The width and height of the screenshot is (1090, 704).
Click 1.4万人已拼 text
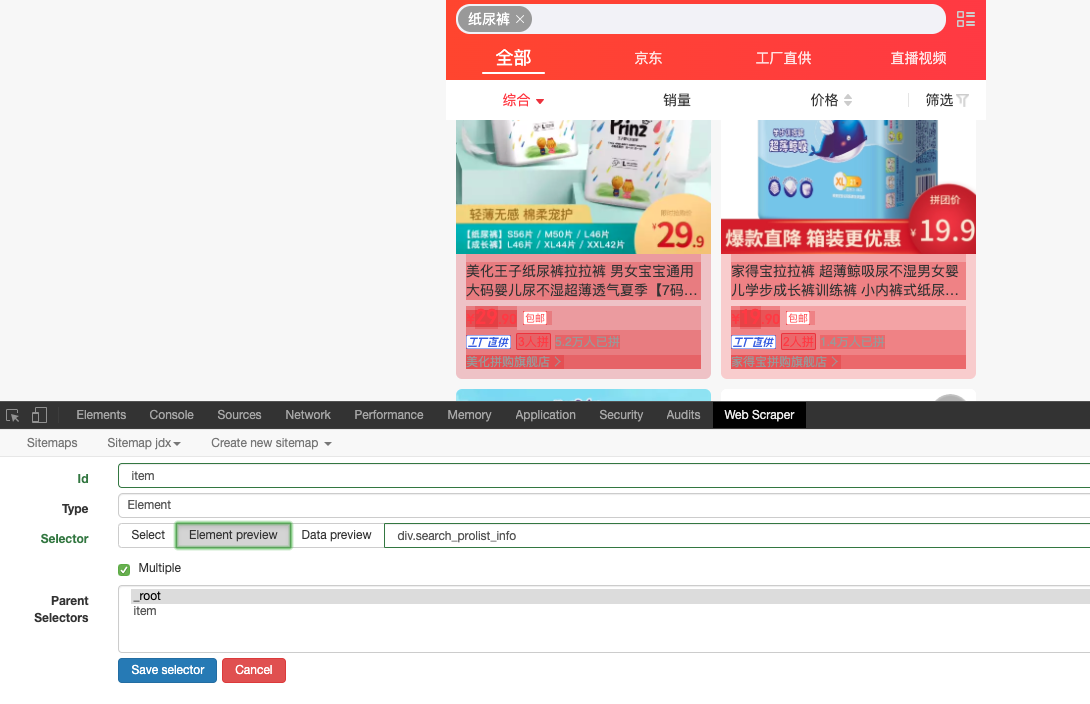tap(852, 342)
